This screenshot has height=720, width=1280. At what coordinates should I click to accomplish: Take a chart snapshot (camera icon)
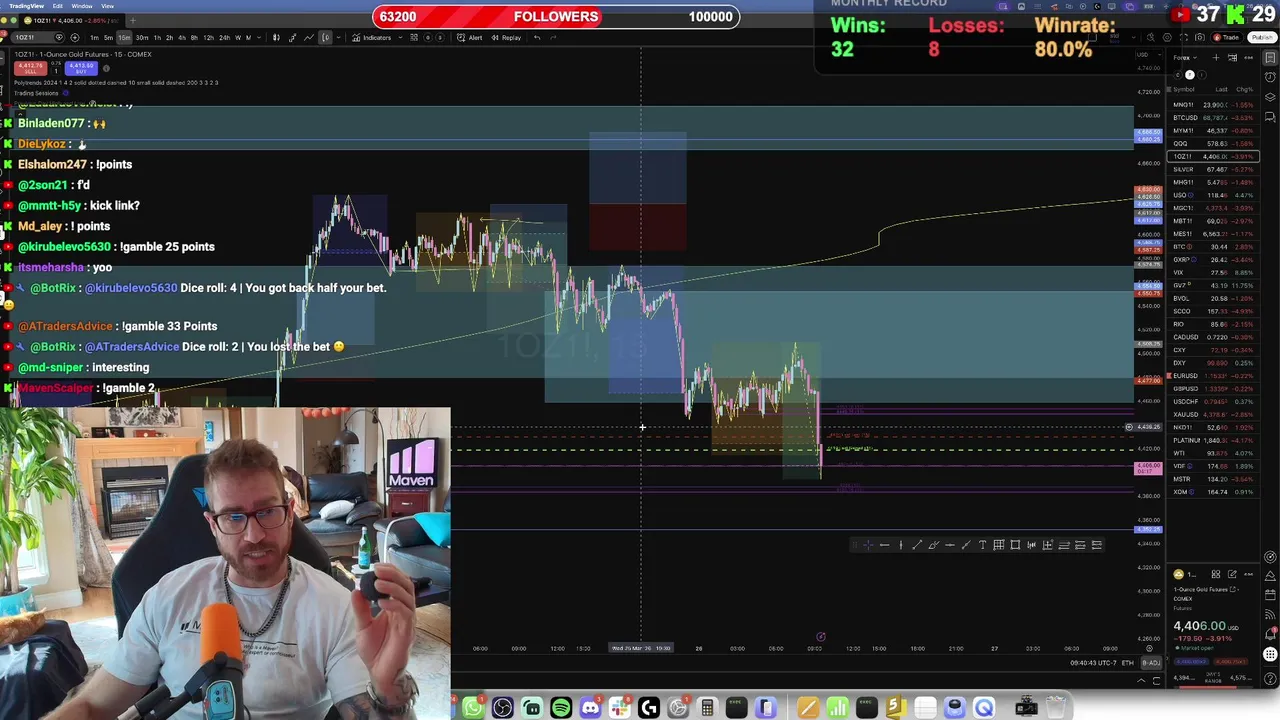(x=1199, y=37)
